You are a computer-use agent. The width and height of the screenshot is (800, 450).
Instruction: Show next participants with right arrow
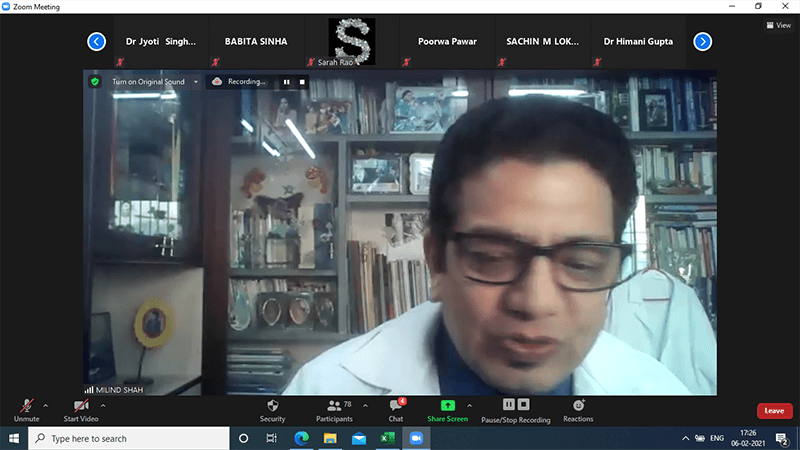pyautogui.click(x=703, y=42)
